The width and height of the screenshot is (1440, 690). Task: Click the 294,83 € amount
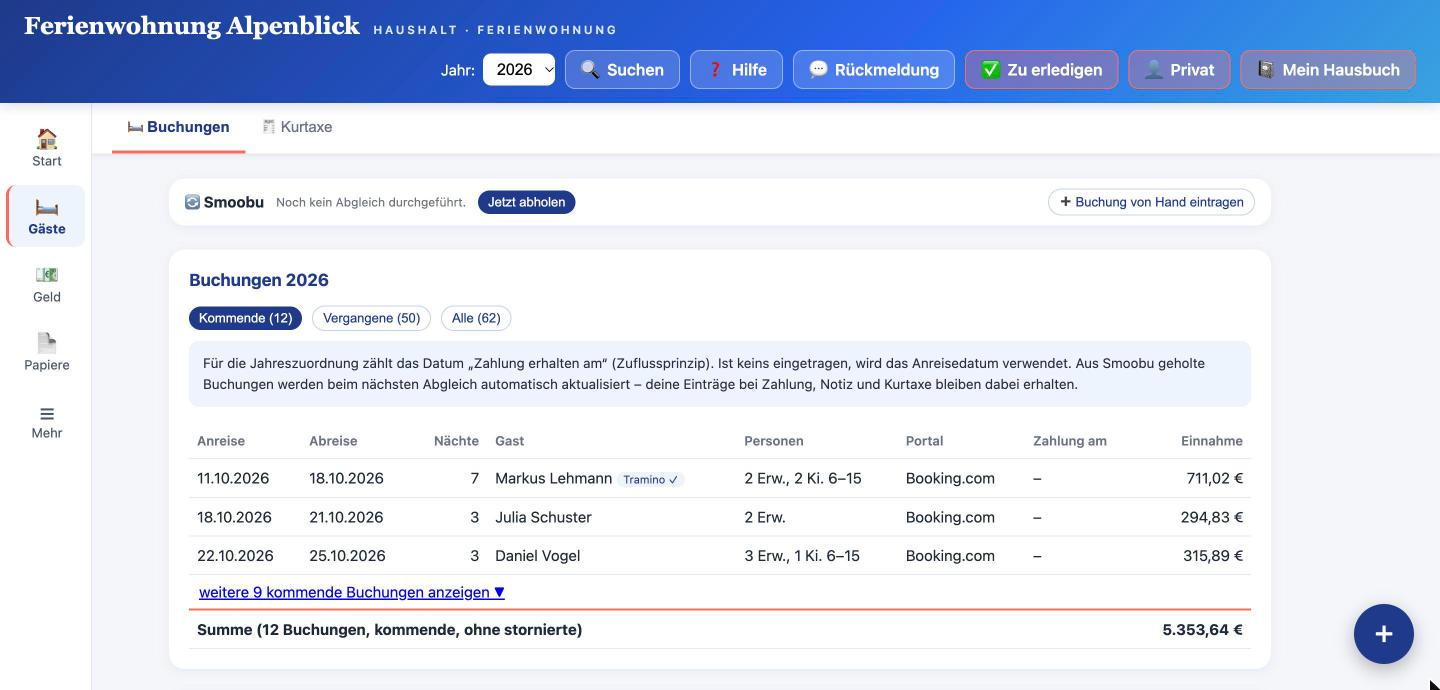pos(1212,517)
